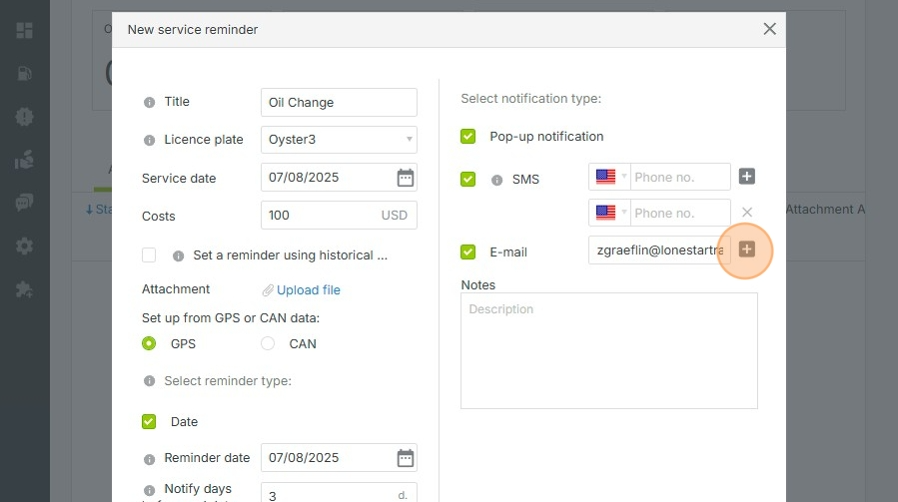This screenshot has width=898, height=502.
Task: Click the Upload file link
Action: click(x=308, y=290)
